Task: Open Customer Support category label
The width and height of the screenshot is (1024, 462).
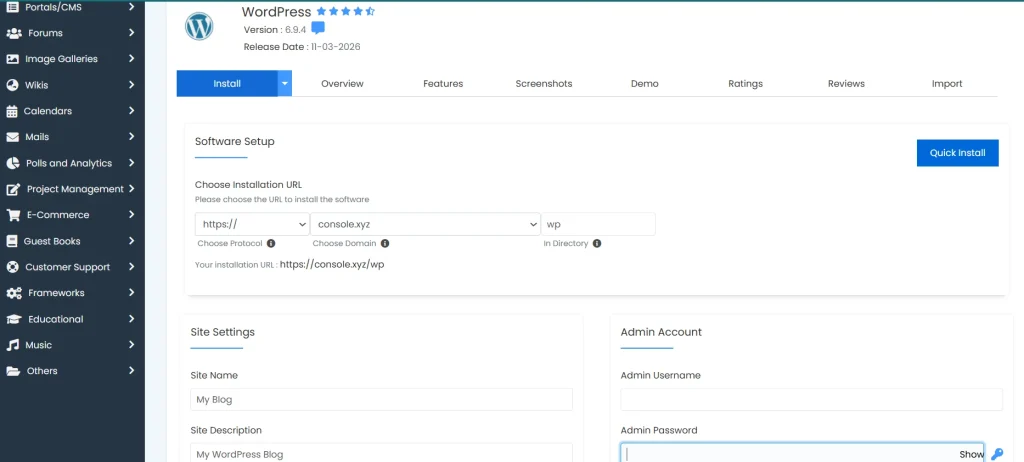Action: [x=68, y=267]
